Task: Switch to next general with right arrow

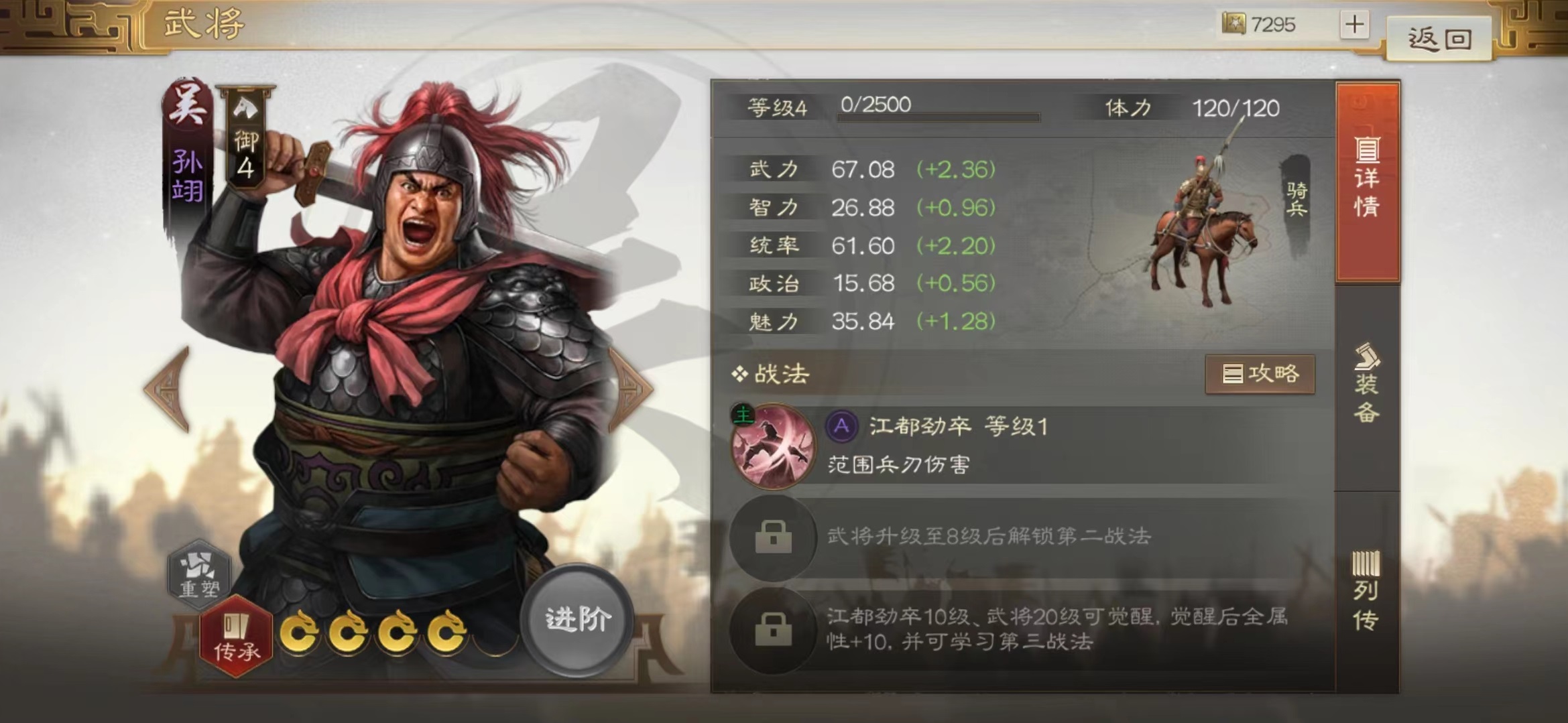Action: pos(630,388)
